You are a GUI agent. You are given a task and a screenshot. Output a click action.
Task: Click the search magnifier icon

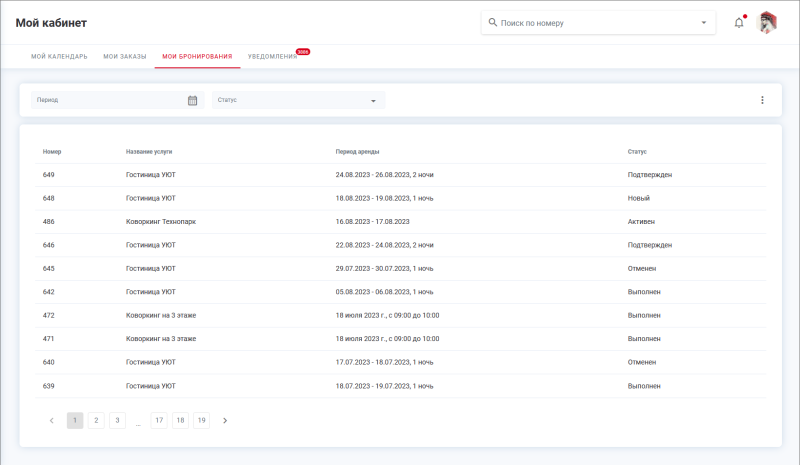tap(492, 22)
